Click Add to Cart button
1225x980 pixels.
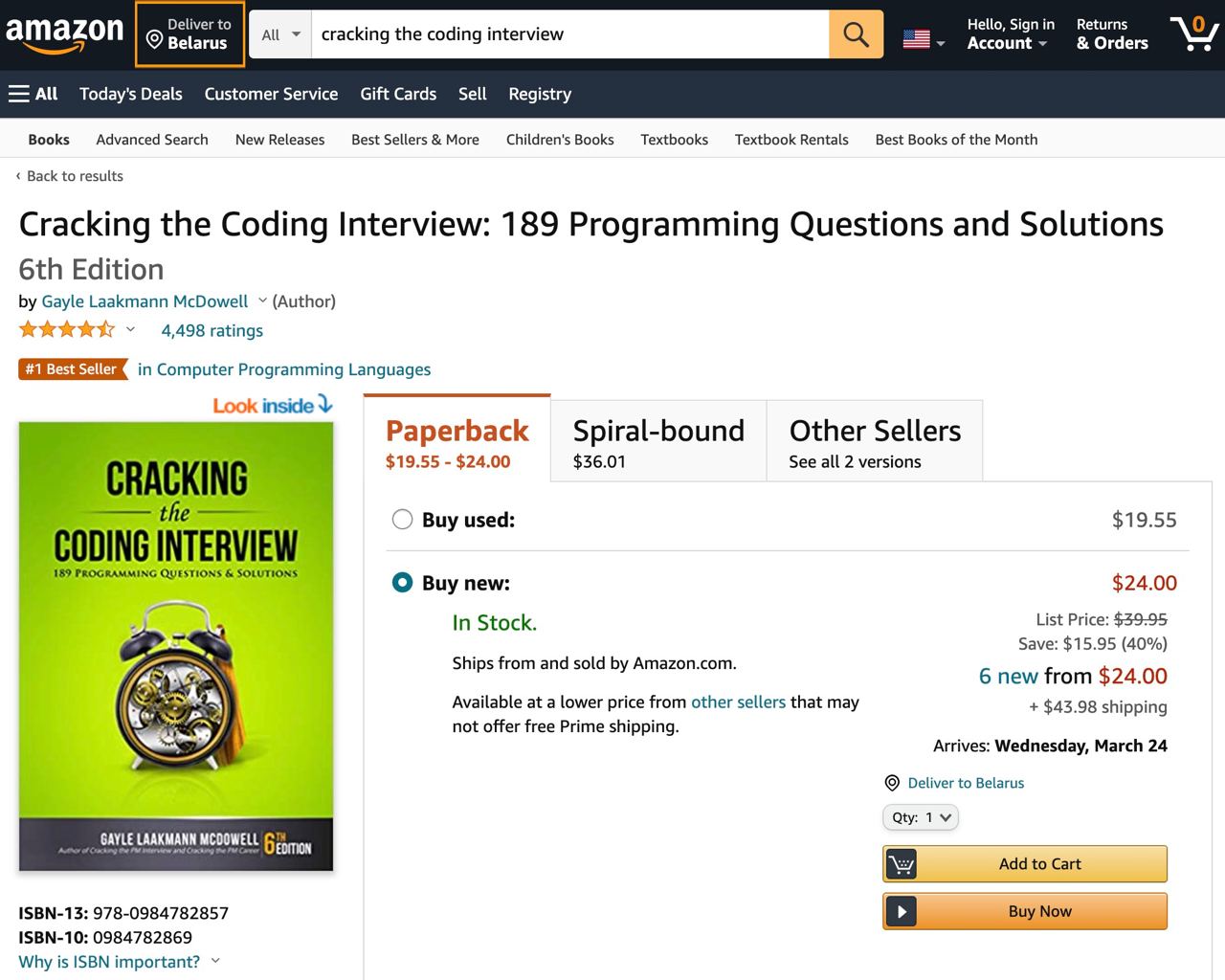click(x=1025, y=864)
